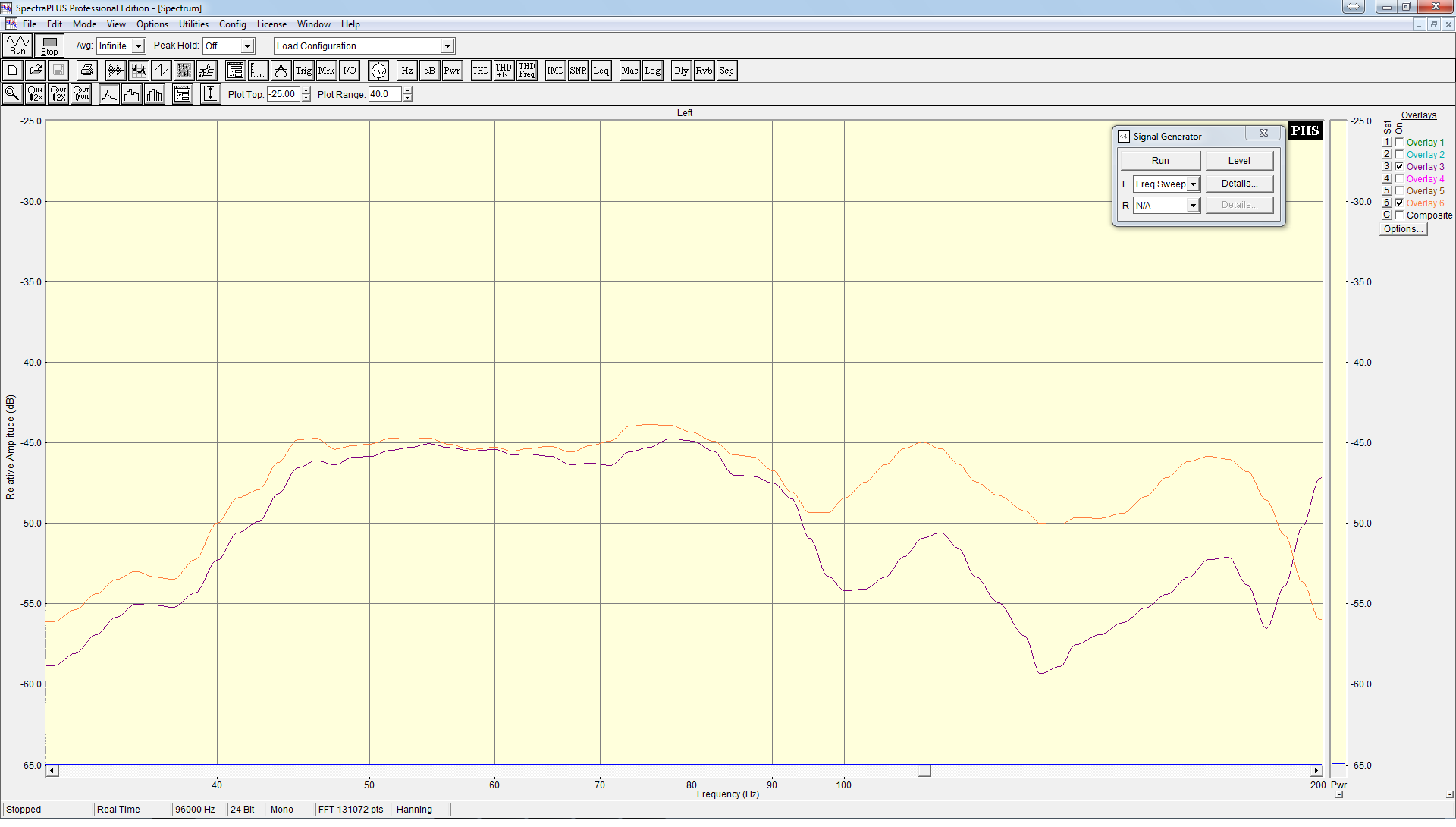Click the Zoom In 2X icon
1456x827 pixels.
point(36,94)
